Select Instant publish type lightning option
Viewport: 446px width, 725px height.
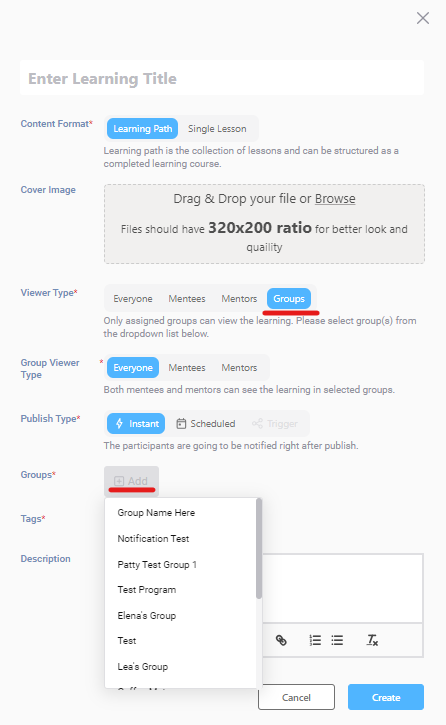point(136,424)
